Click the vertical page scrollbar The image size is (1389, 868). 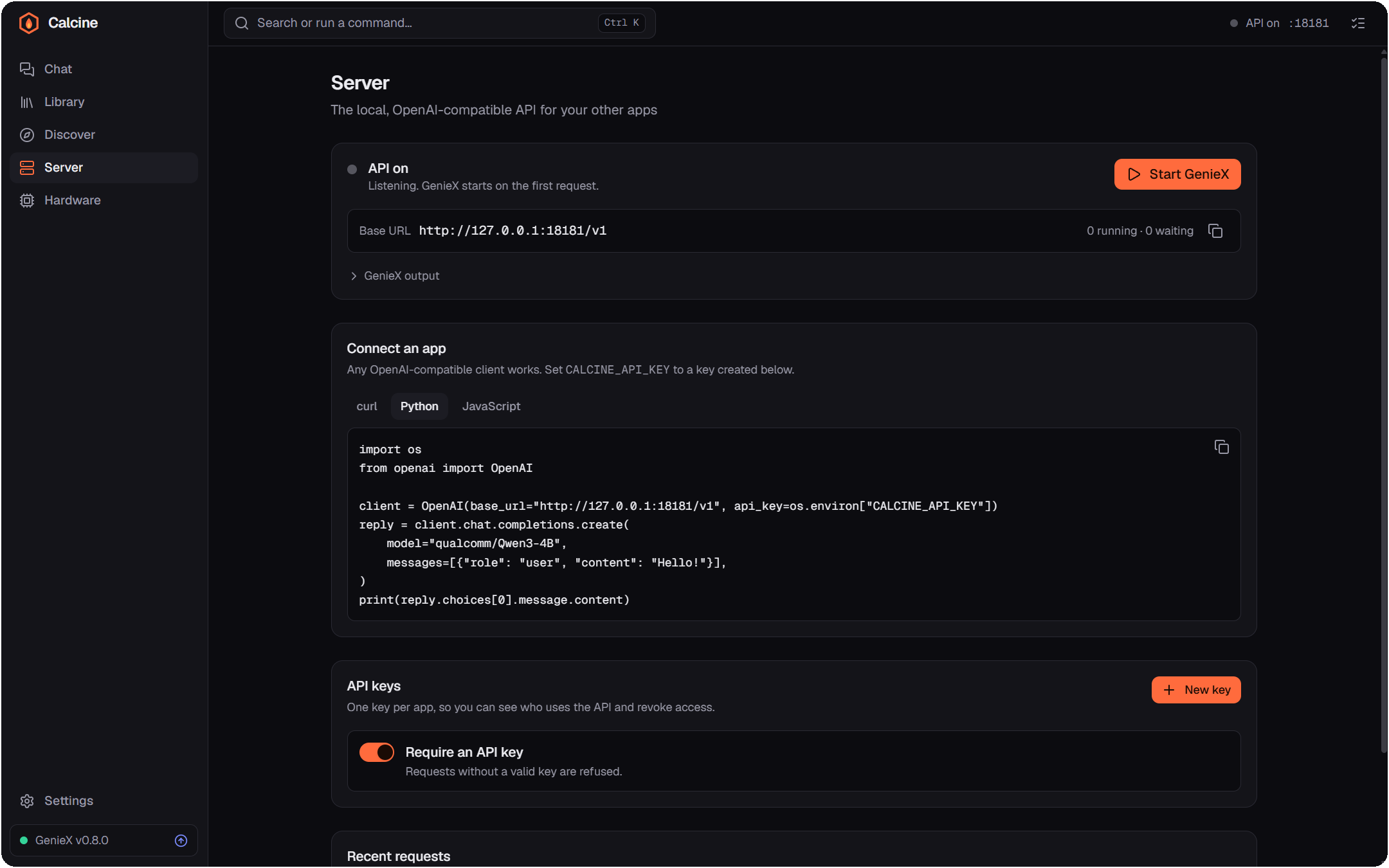click(x=1383, y=405)
